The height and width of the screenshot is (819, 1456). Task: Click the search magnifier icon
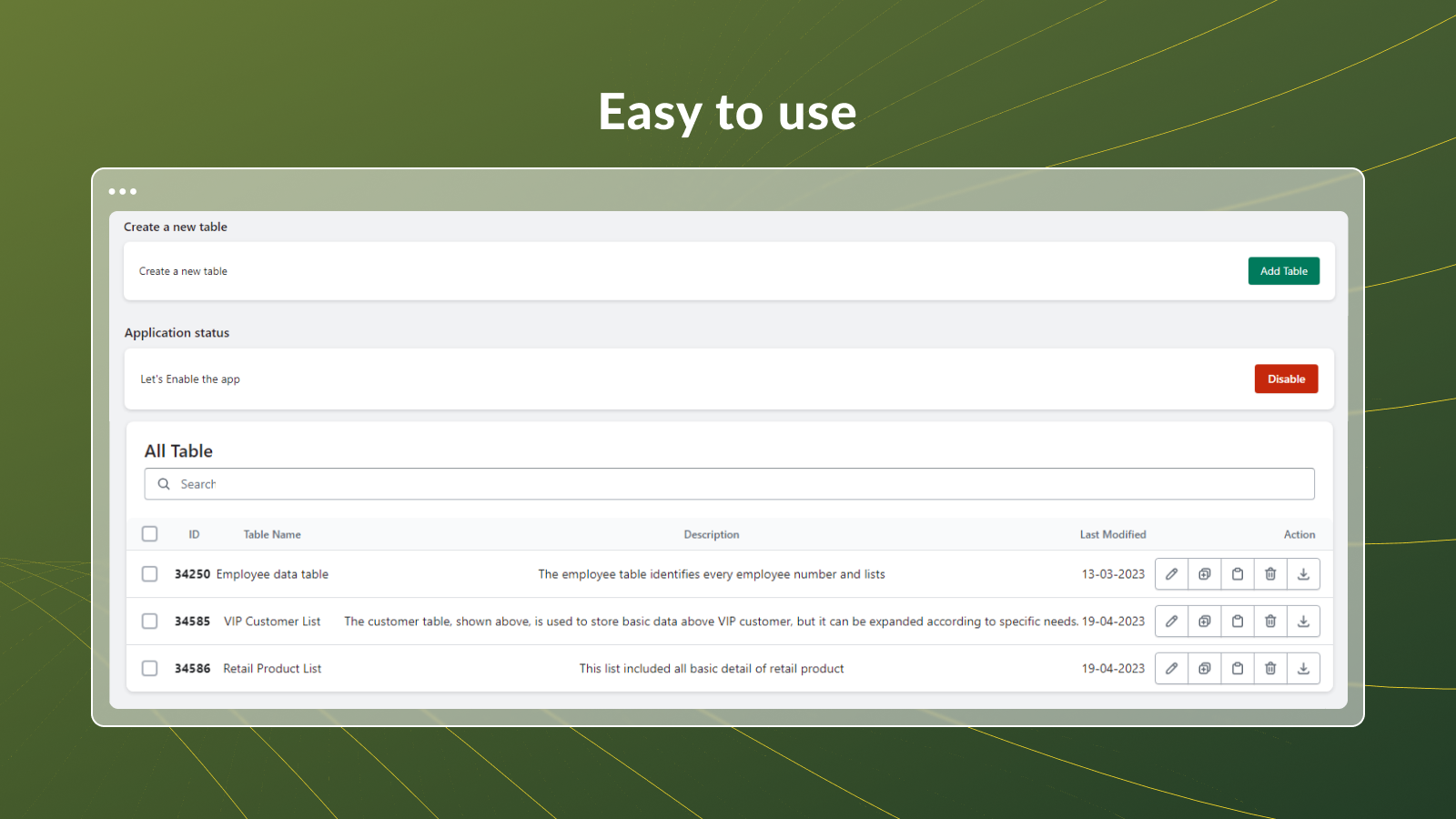[164, 484]
